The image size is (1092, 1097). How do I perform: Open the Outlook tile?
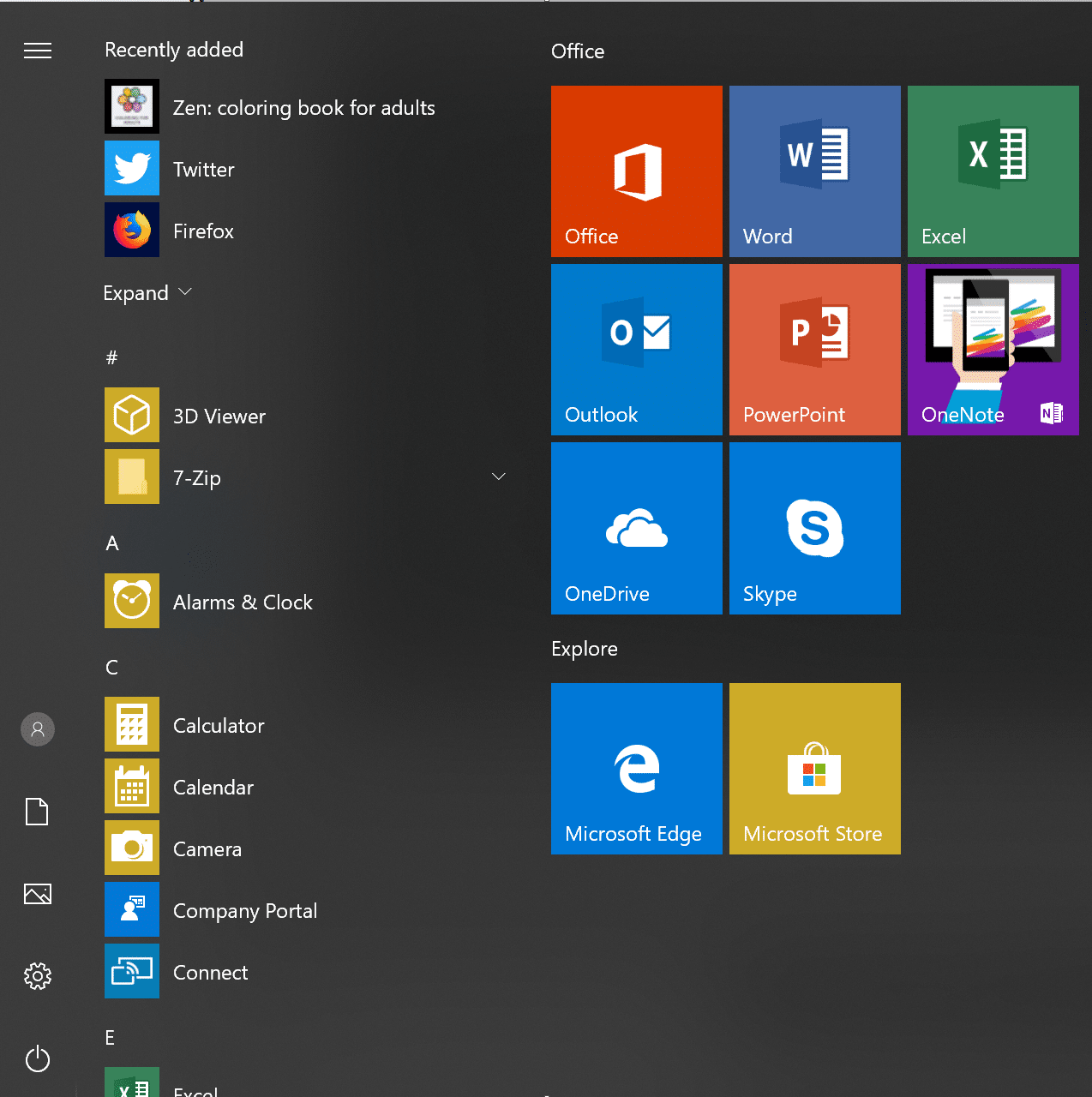[x=637, y=350]
